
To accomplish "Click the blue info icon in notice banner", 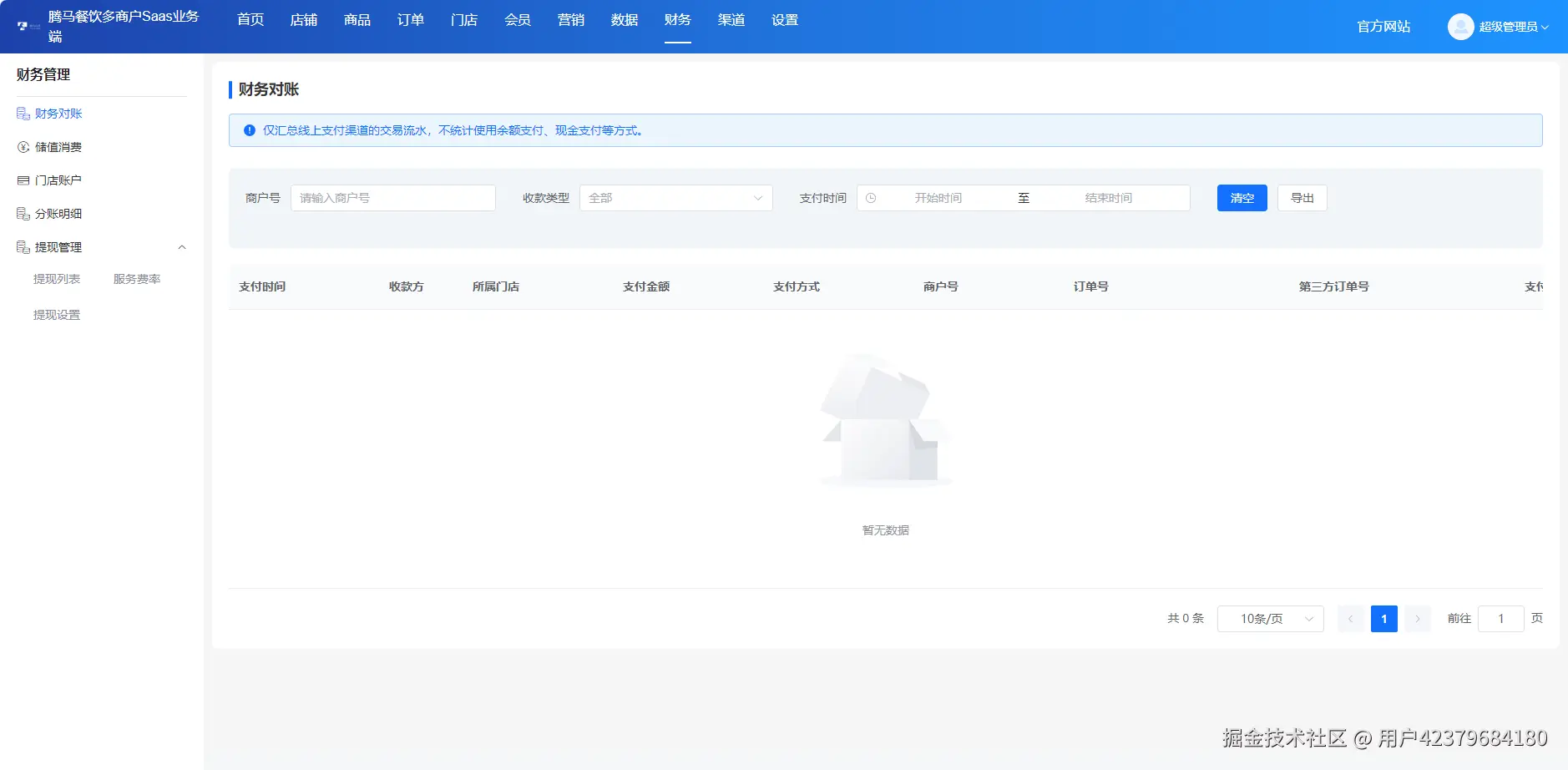I will pos(249,130).
